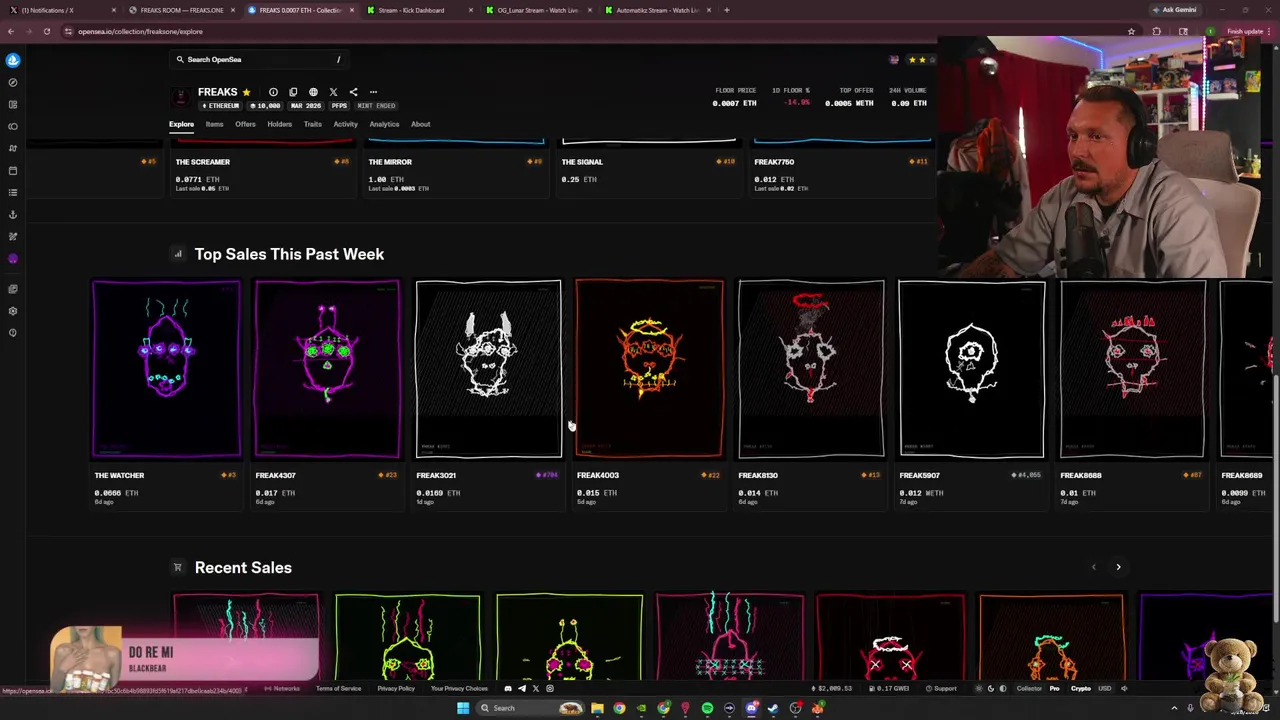This screenshot has width=1280, height=720.
Task: Switch to the Kick Dashboard browser tab
Action: coord(418,10)
